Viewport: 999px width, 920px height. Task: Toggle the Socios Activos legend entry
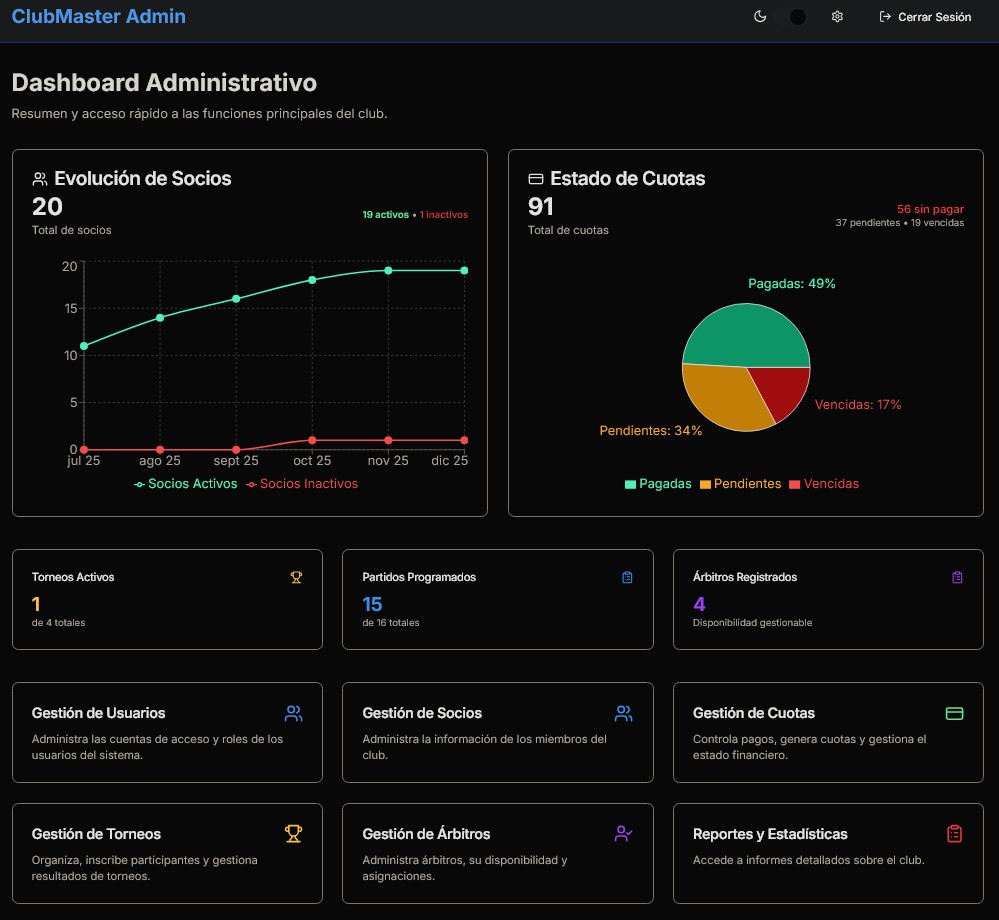185,484
